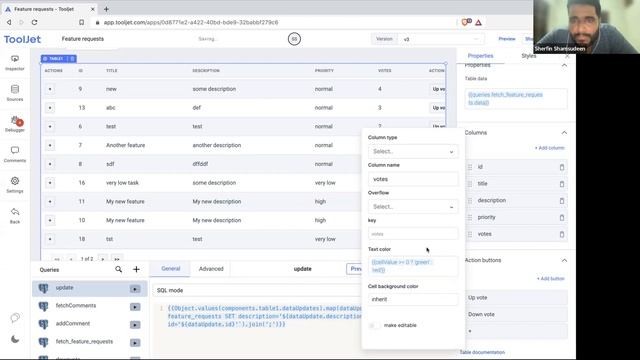Open the Overflow select dropdown

click(x=413, y=207)
